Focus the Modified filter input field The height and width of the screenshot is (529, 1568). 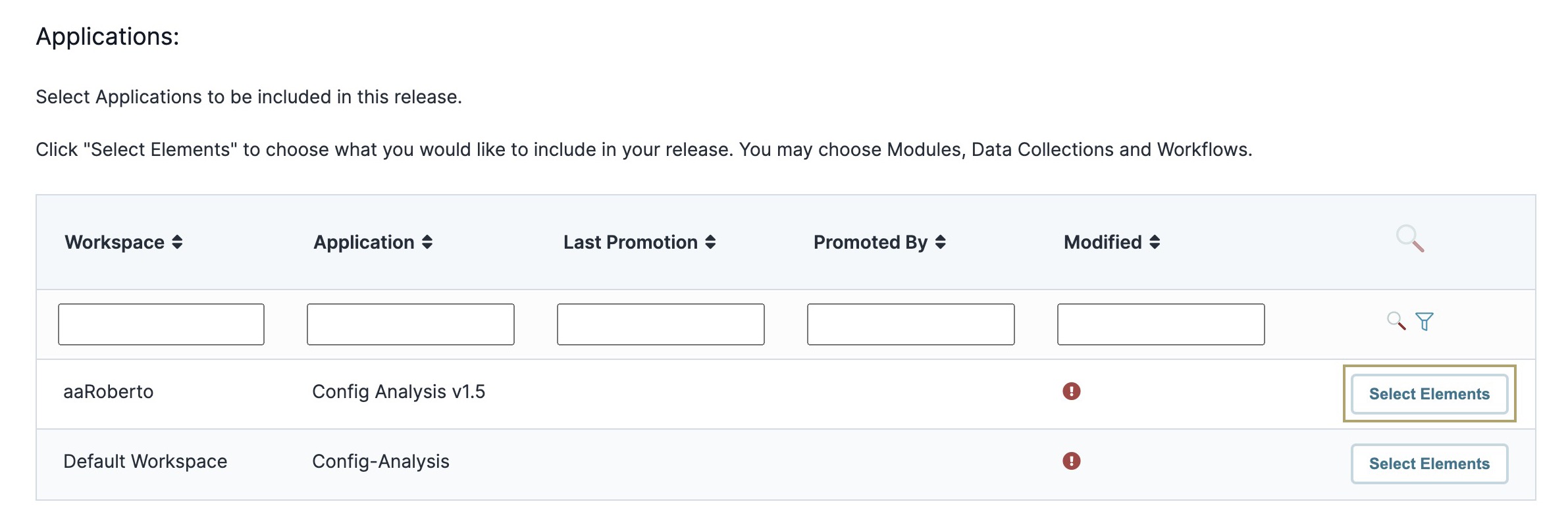click(x=1161, y=324)
